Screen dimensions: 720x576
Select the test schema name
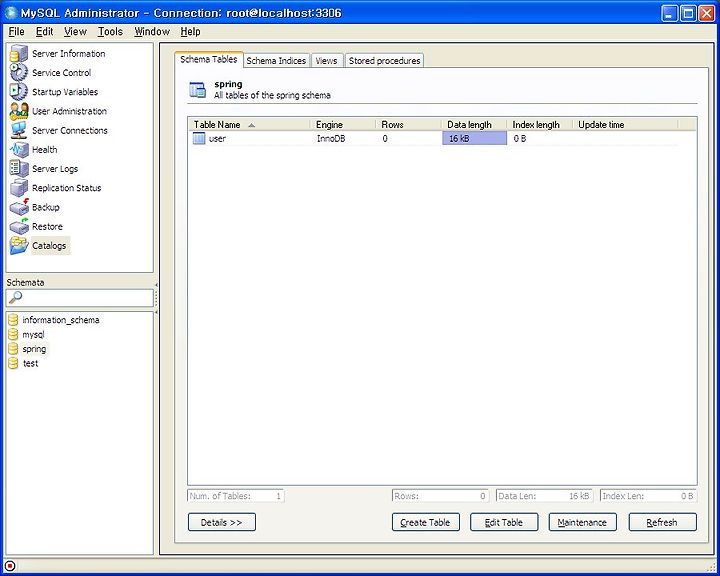click(31, 363)
